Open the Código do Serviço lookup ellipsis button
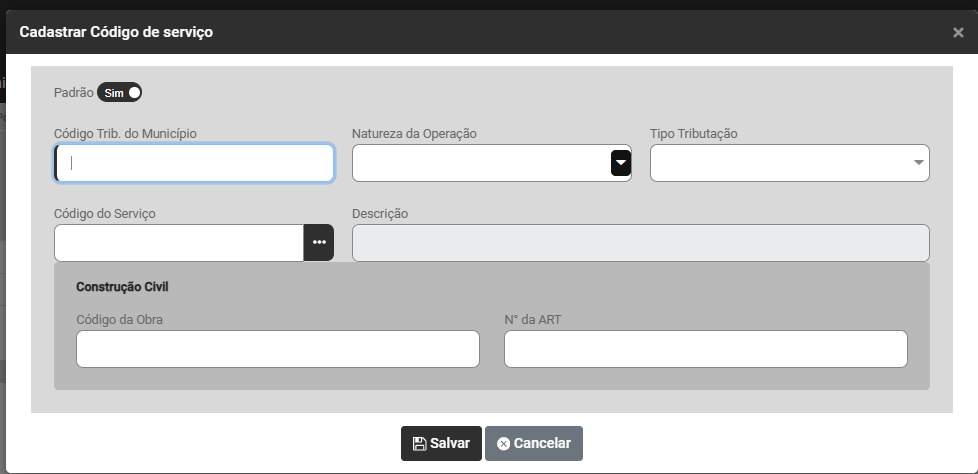 click(319, 243)
